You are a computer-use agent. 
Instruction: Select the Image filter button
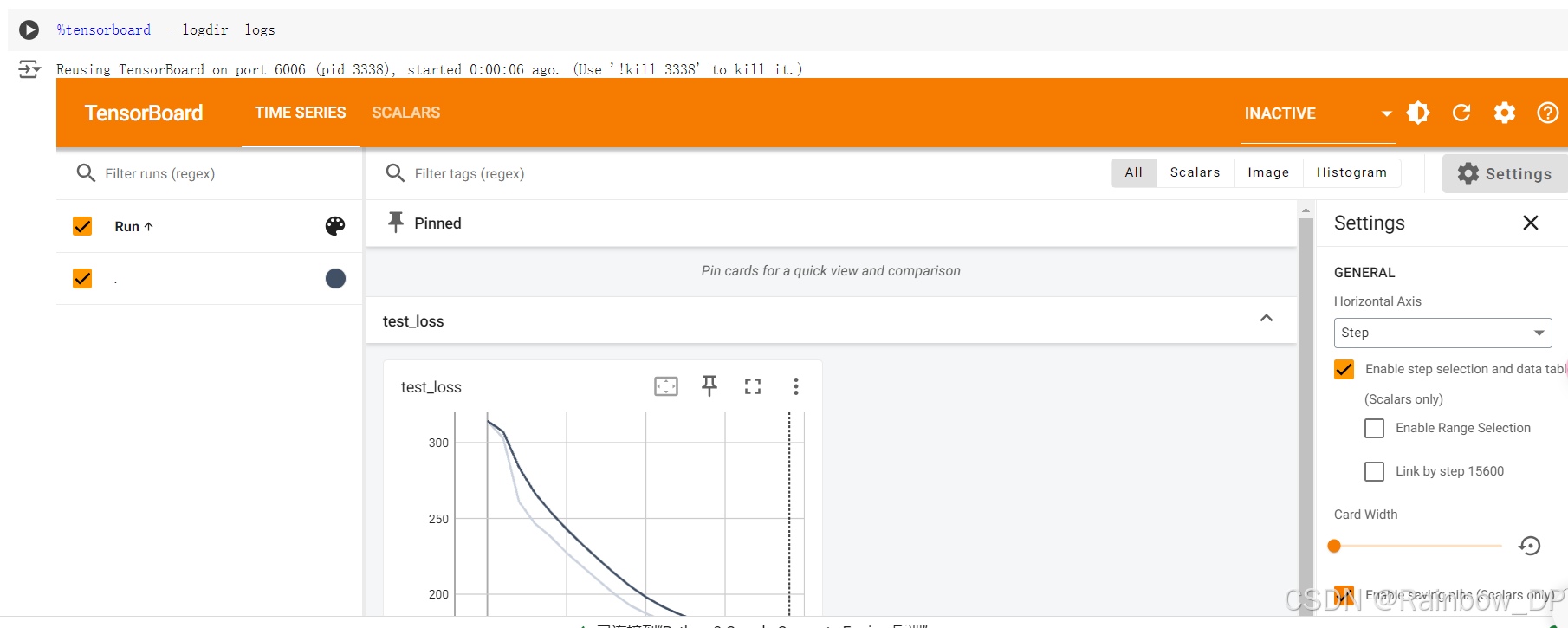[x=1269, y=172]
